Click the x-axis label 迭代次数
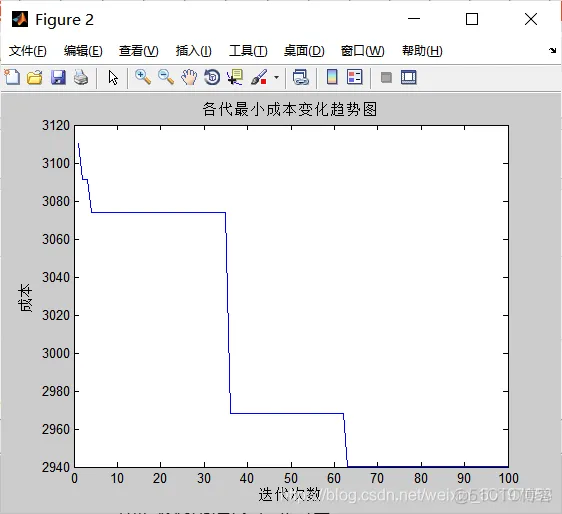 click(x=290, y=495)
